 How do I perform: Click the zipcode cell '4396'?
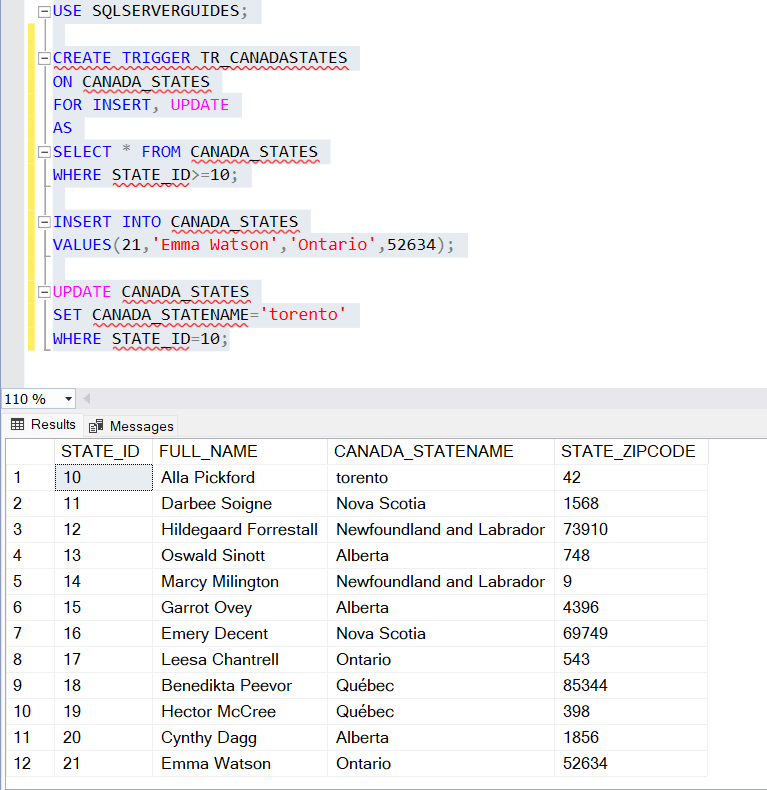(631, 607)
